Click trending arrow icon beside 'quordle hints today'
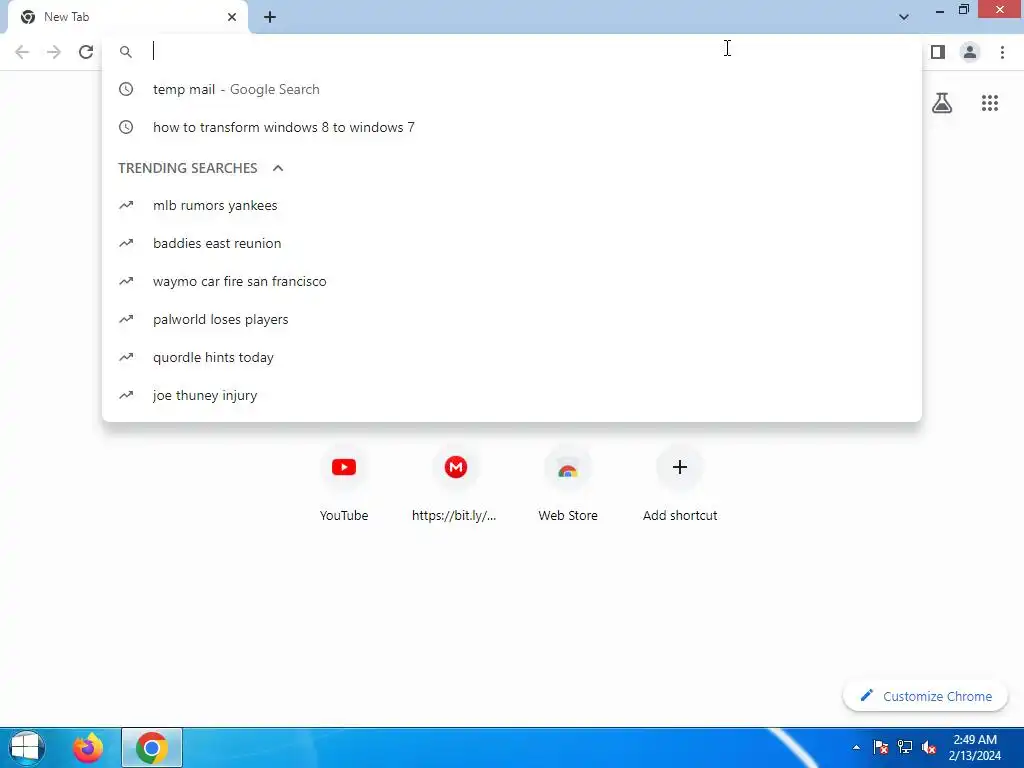The width and height of the screenshot is (1024, 768). (126, 357)
